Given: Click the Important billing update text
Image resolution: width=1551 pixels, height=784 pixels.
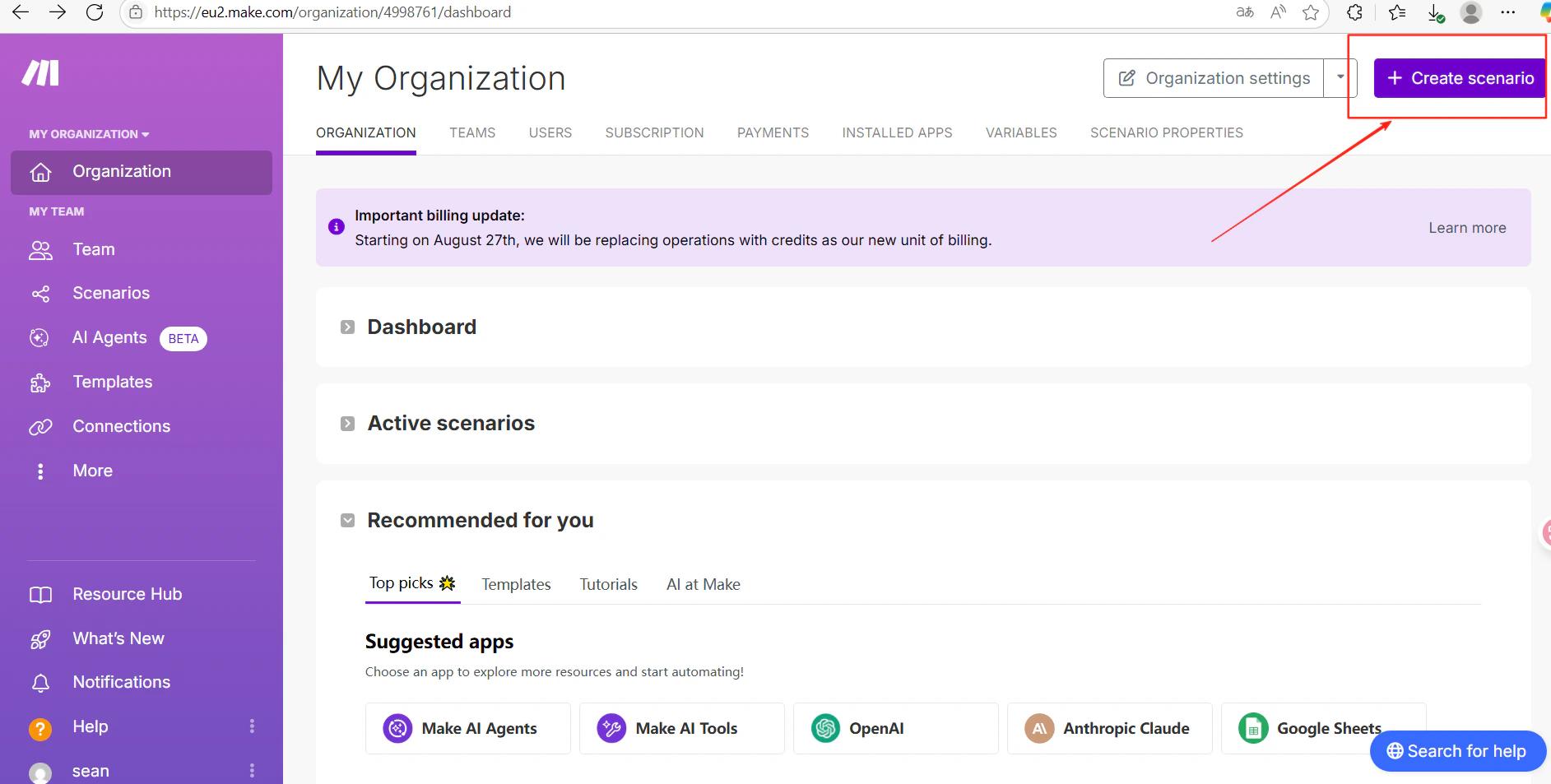Looking at the screenshot, I should click(x=439, y=216).
